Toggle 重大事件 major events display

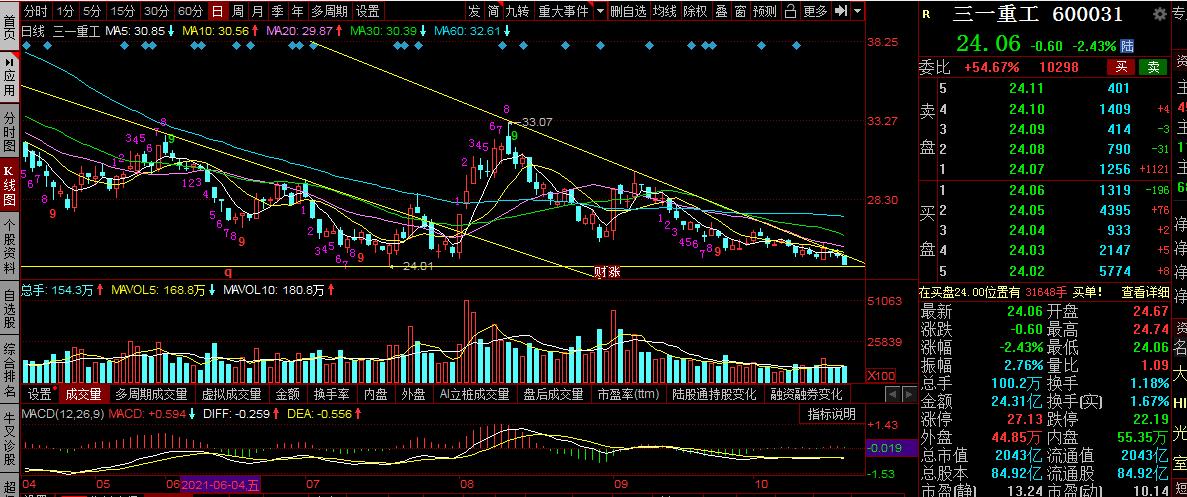pos(562,11)
